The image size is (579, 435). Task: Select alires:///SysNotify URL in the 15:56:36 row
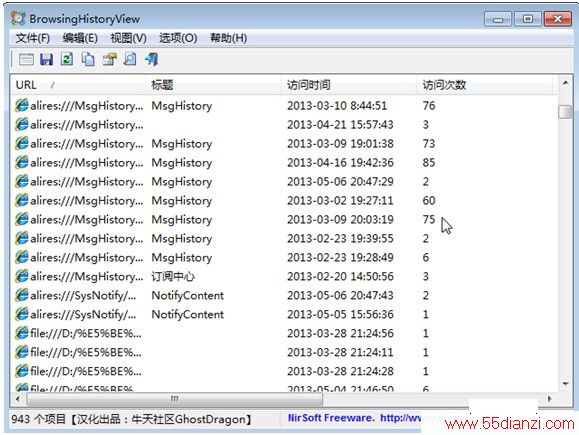pyautogui.click(x=83, y=314)
